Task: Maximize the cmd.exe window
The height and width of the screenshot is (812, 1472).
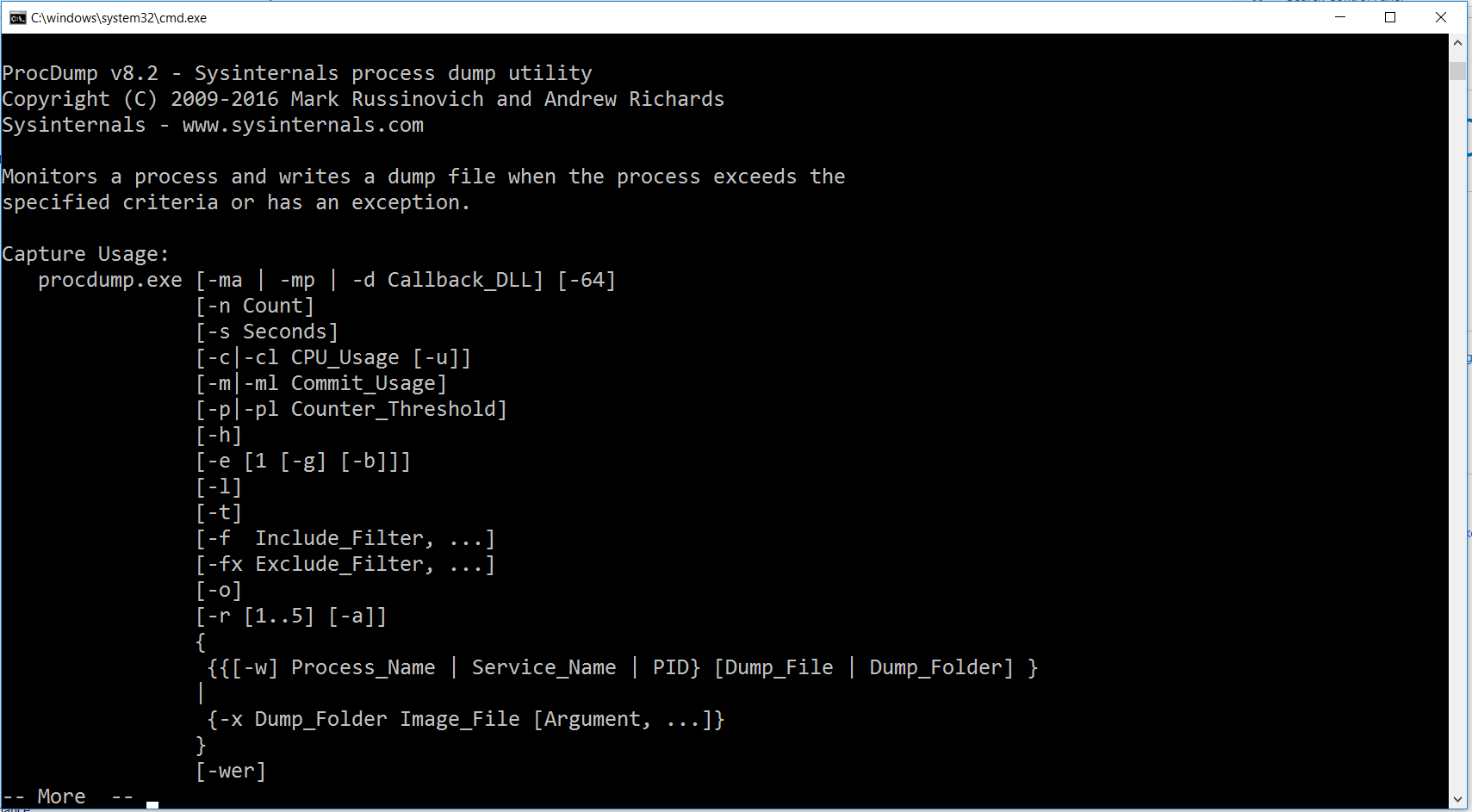Action: pyautogui.click(x=1390, y=17)
